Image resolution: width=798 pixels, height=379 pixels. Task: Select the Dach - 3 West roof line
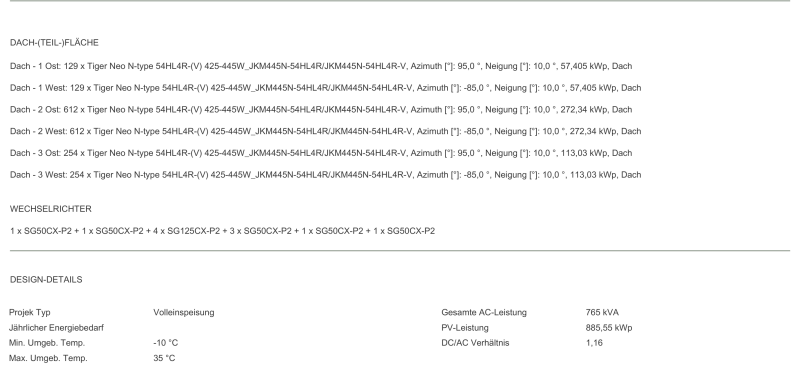tap(325, 175)
